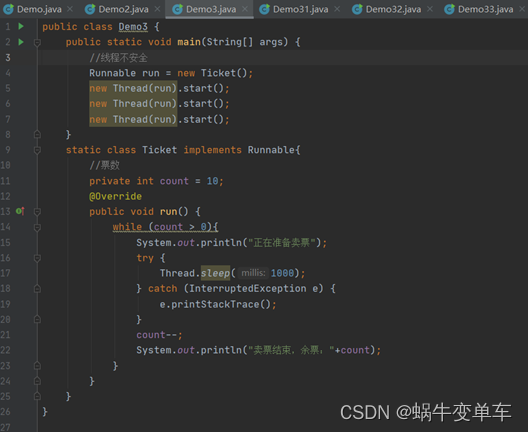528x432 pixels.
Task: Click the Demo2.java file type icon
Action: pyautogui.click(x=90, y=9)
